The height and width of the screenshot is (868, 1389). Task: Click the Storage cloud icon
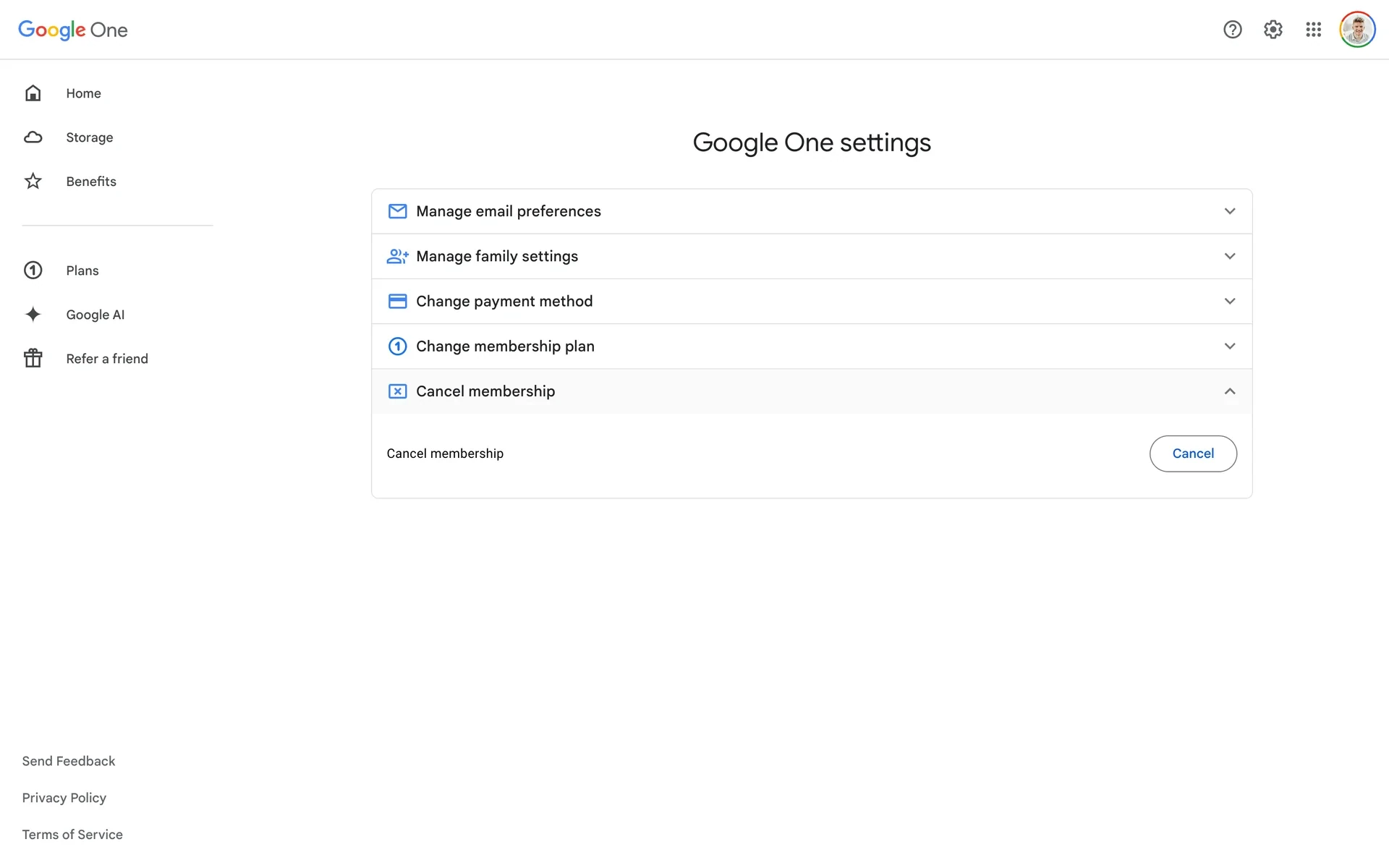[x=33, y=137]
